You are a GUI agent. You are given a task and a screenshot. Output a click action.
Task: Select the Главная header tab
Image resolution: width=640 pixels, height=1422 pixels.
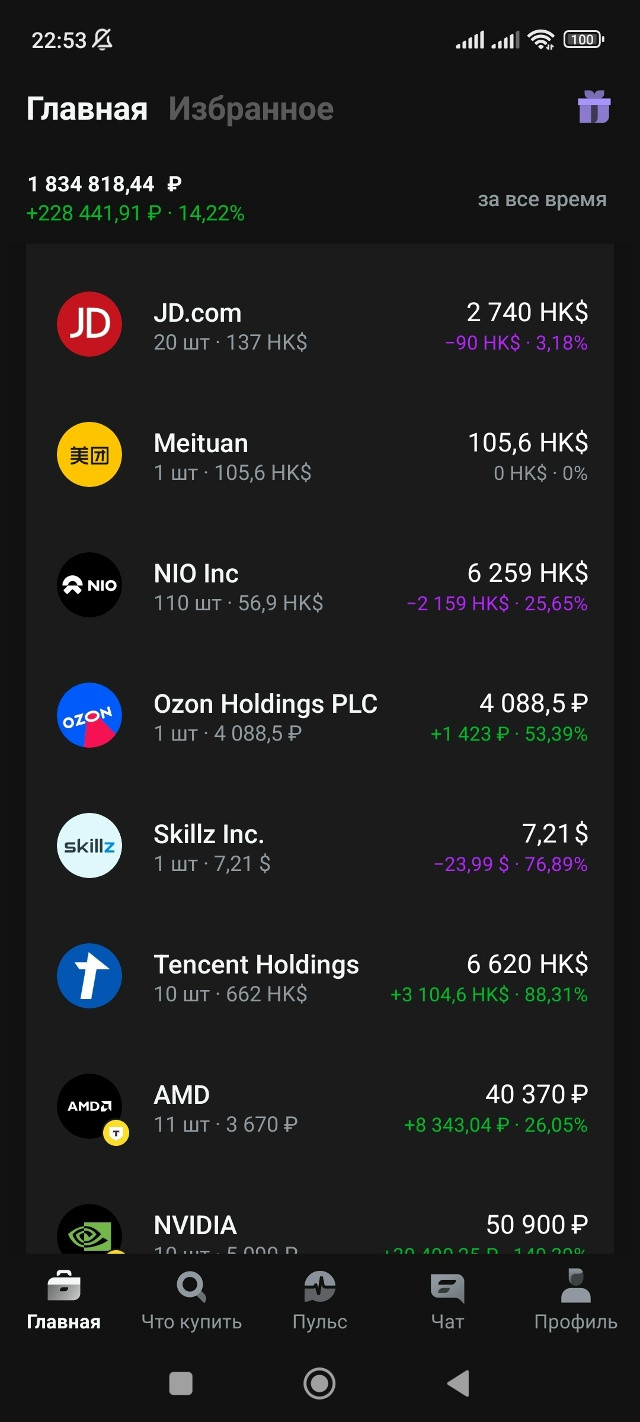point(87,109)
